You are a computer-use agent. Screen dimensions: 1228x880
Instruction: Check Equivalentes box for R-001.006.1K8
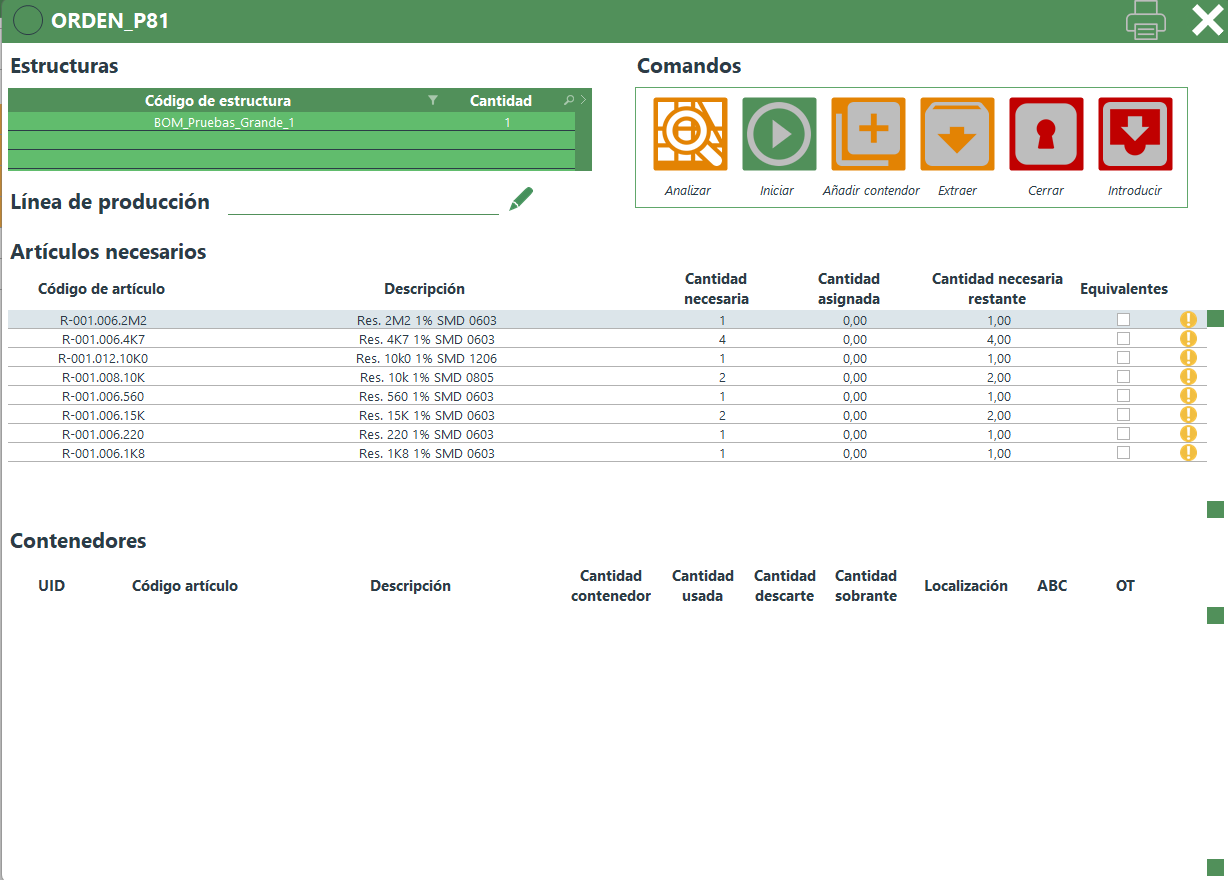point(1123,453)
